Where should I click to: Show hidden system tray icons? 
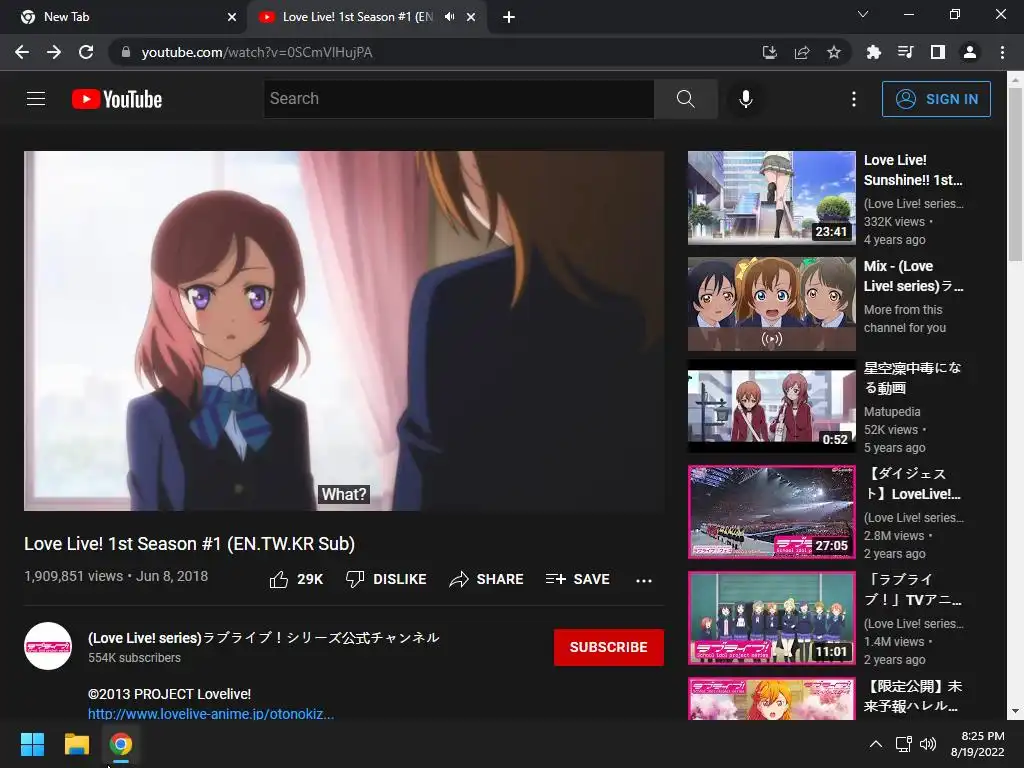click(x=876, y=744)
